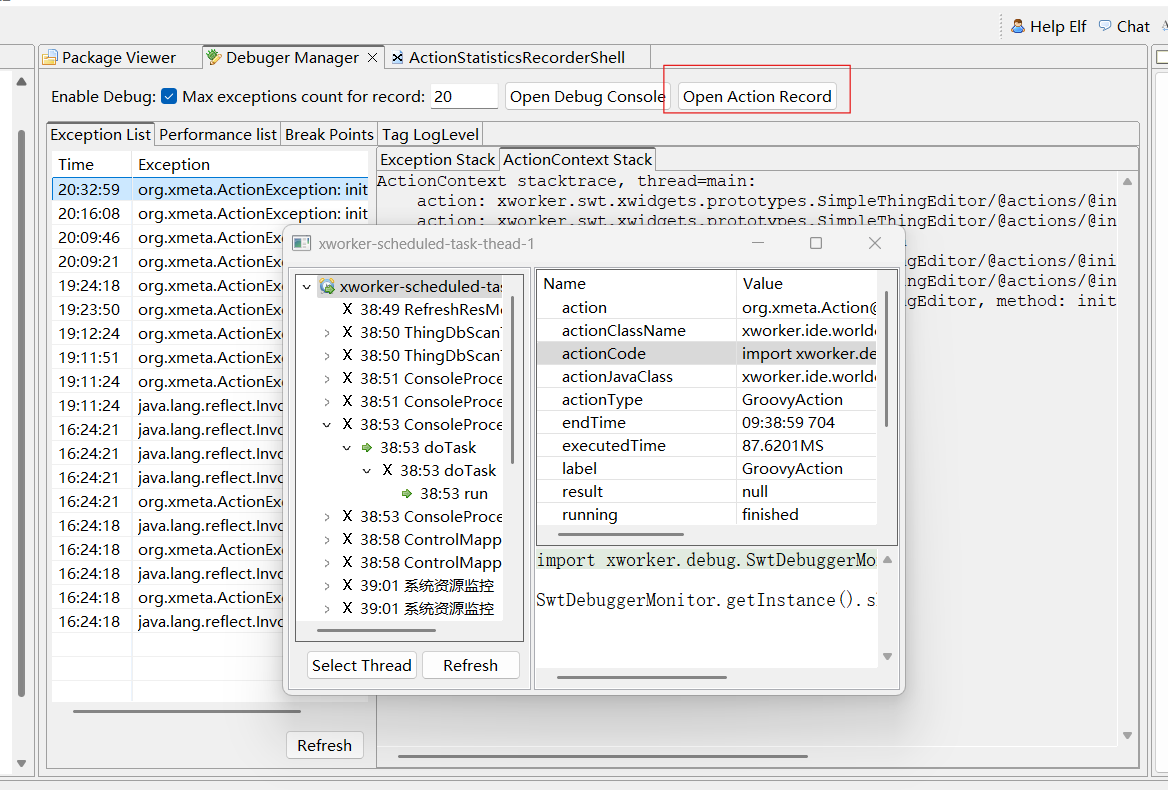1168x790 pixels.
Task: Open the Performance list tab
Action: pyautogui.click(x=218, y=135)
